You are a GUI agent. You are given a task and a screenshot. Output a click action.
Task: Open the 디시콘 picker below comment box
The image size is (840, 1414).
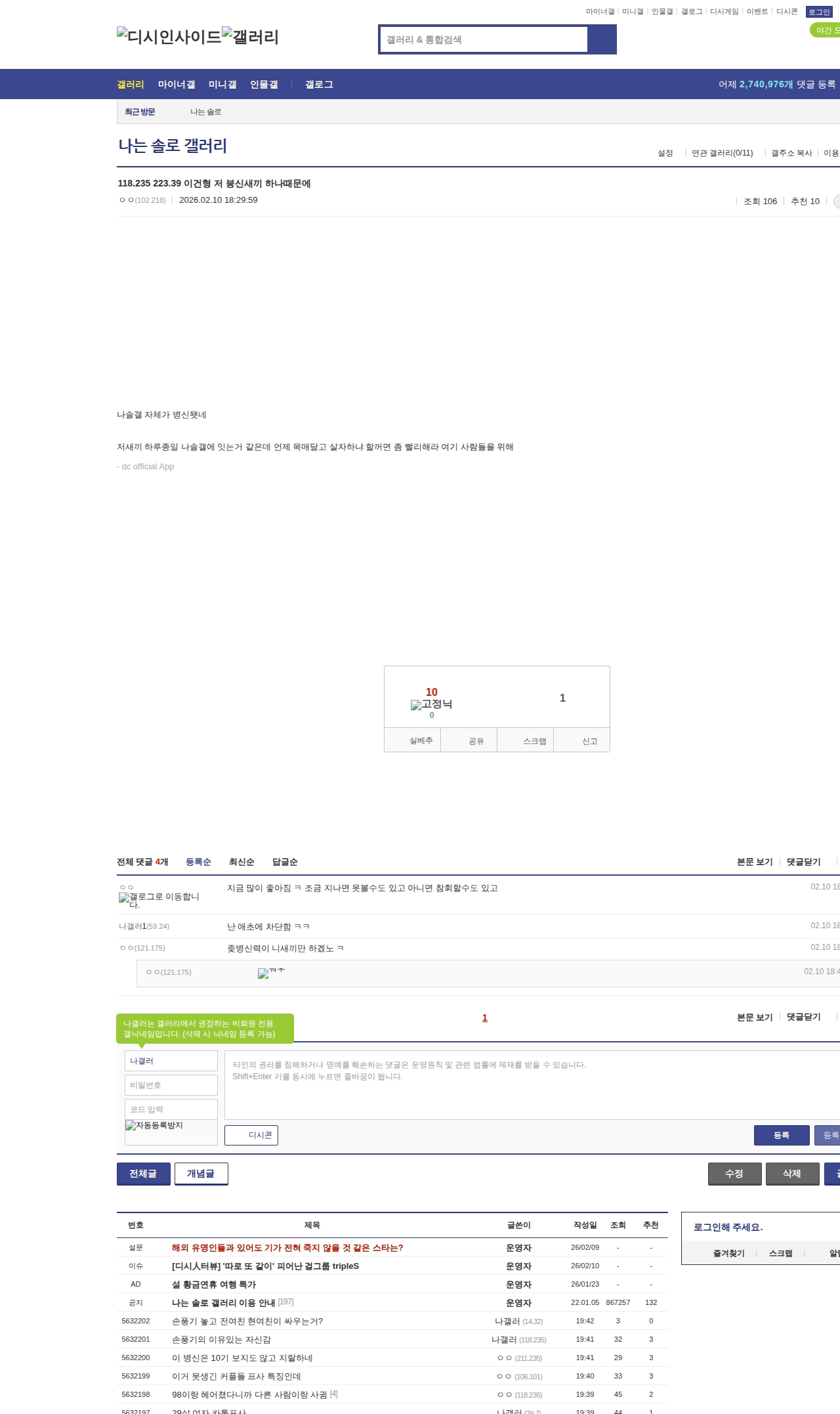[251, 1135]
